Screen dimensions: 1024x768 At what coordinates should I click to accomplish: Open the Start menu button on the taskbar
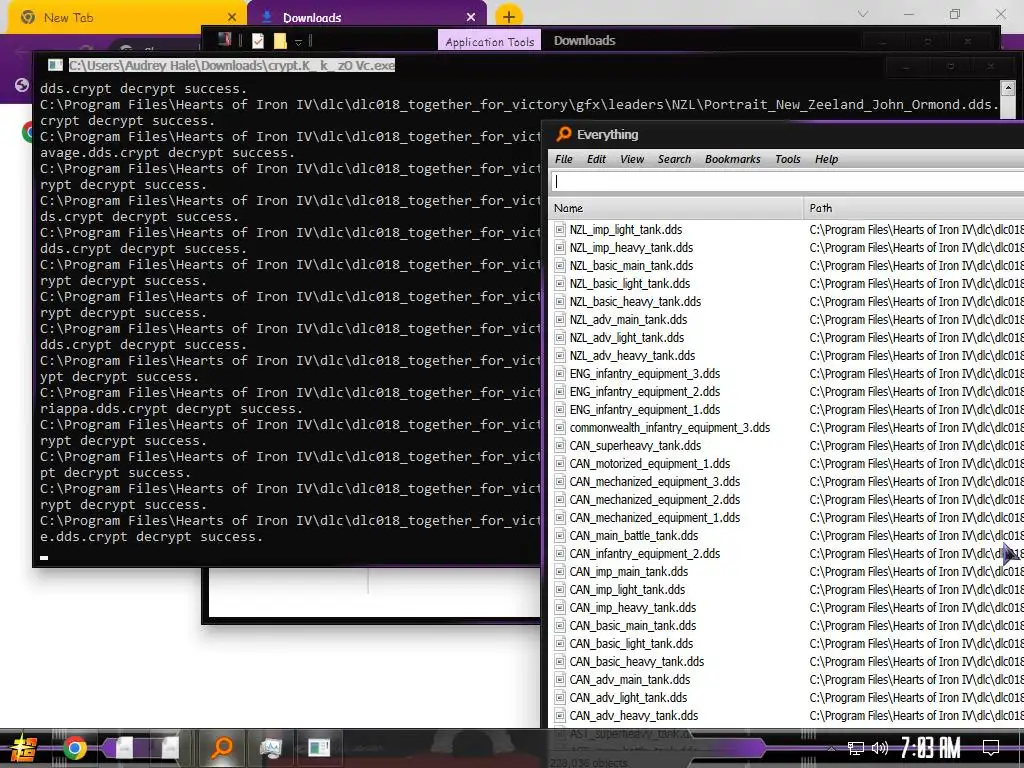click(22, 748)
